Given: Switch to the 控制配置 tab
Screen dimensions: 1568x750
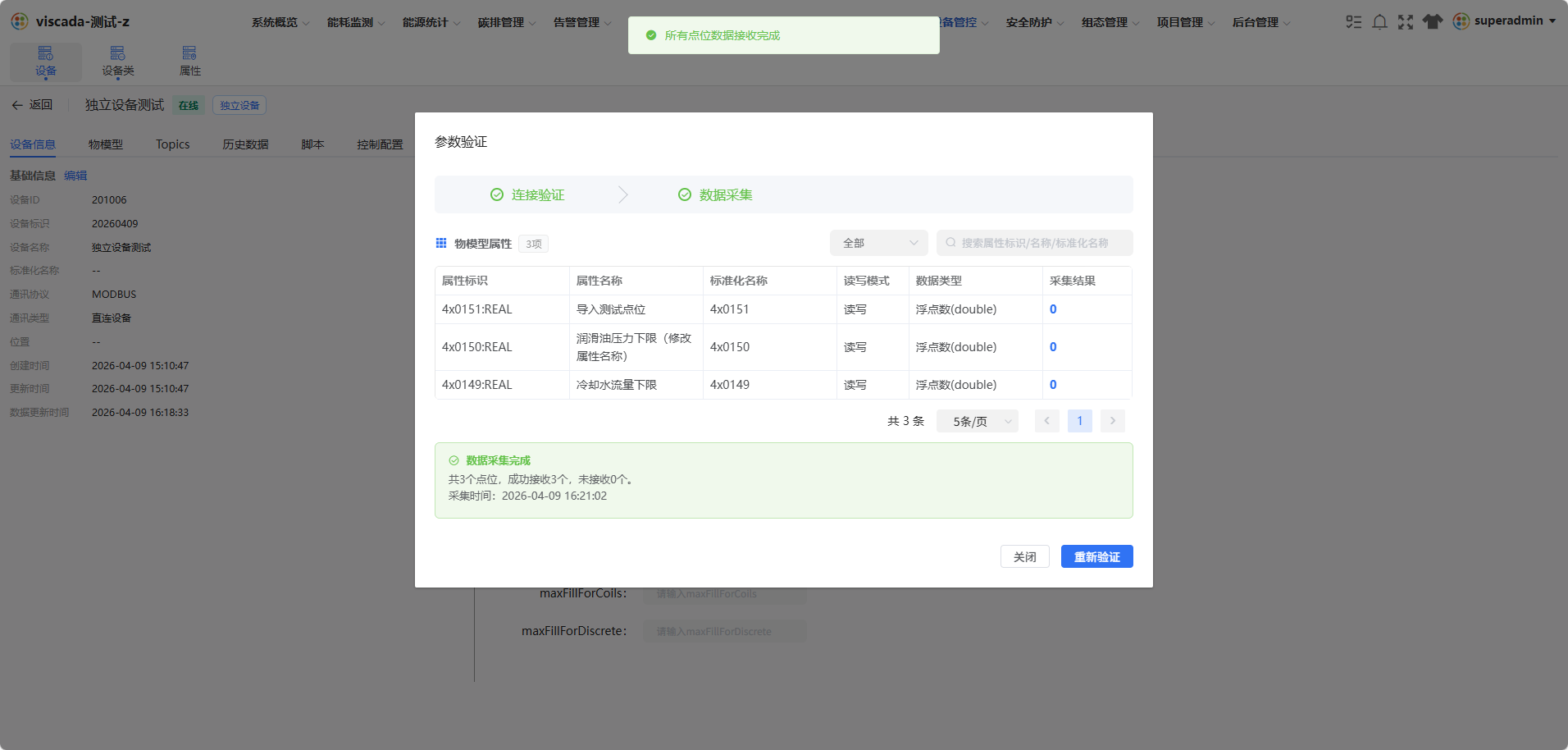Looking at the screenshot, I should pyautogui.click(x=380, y=144).
